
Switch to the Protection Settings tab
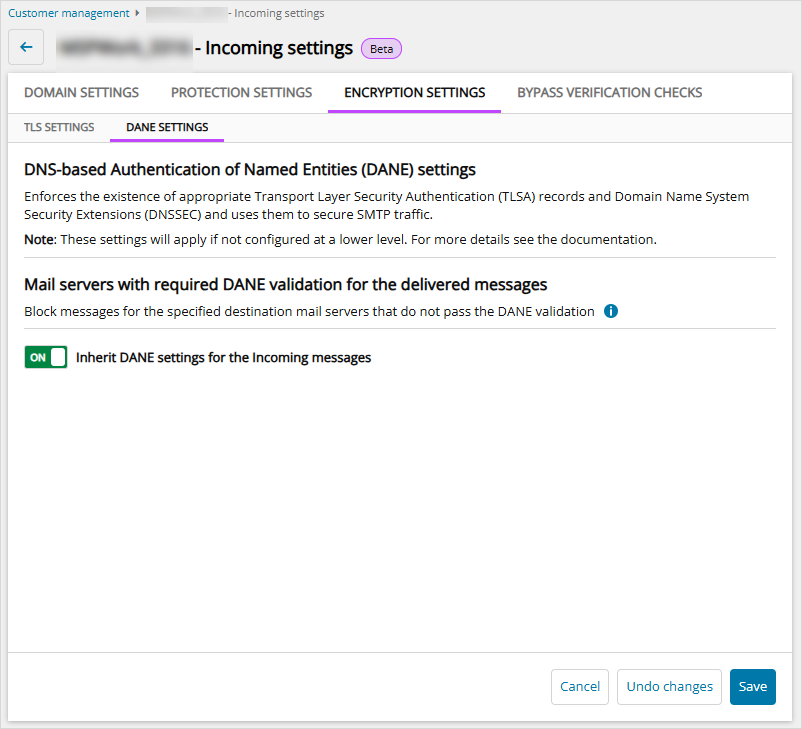241,93
